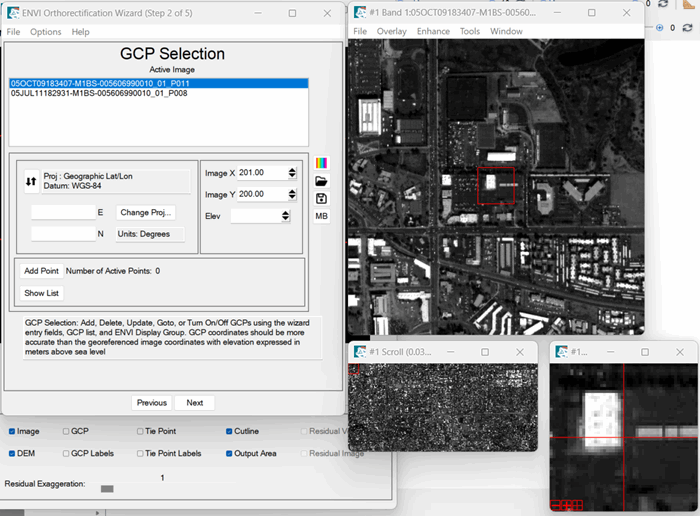
Task: Open the Overlay menu in display window
Action: [392, 31]
